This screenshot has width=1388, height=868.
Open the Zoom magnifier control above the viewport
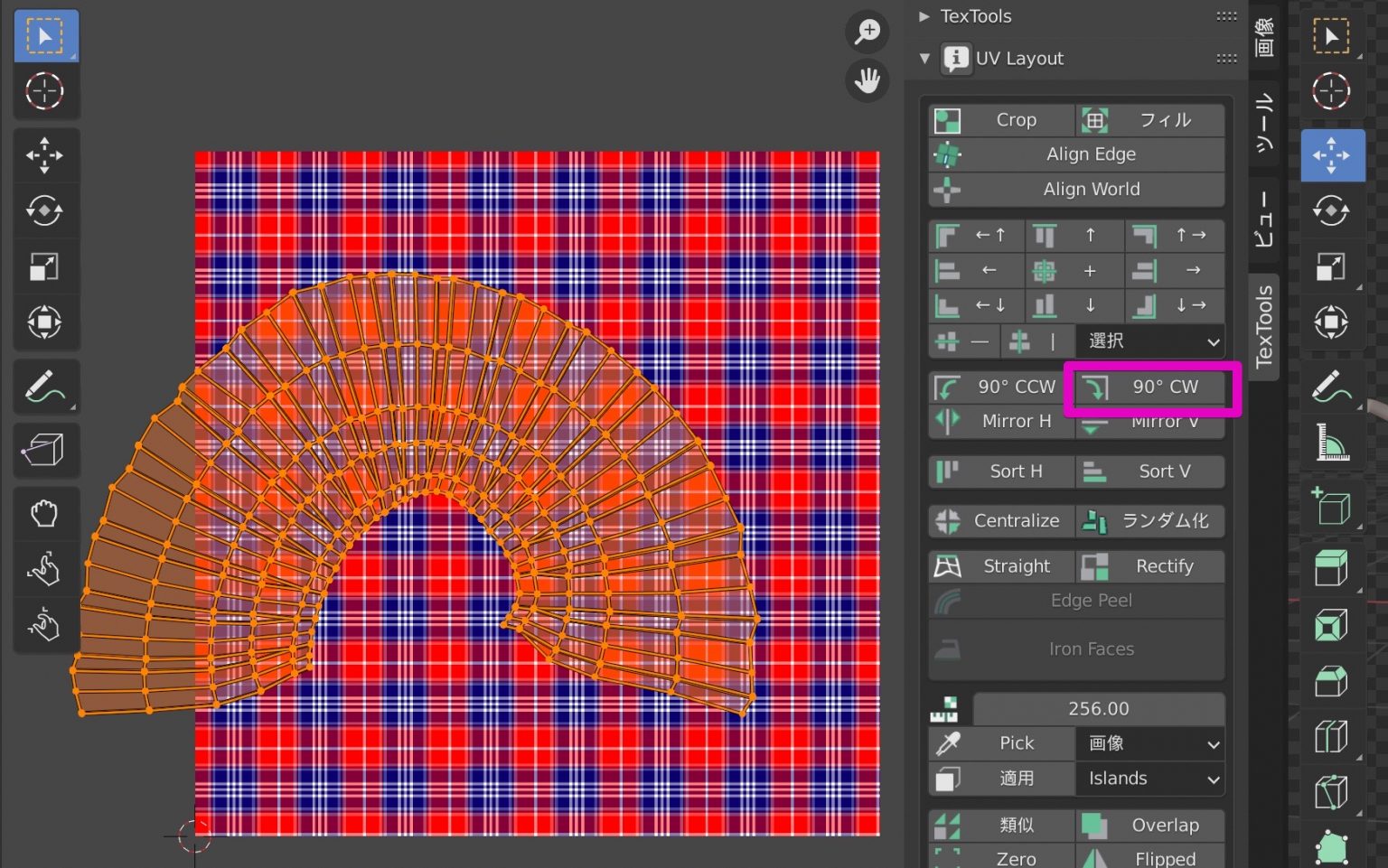(867, 31)
